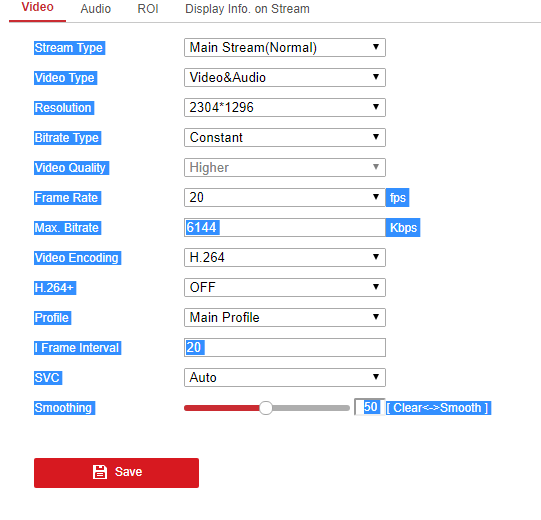541x520 pixels.
Task: Go to the ROI tab
Action: 148,9
